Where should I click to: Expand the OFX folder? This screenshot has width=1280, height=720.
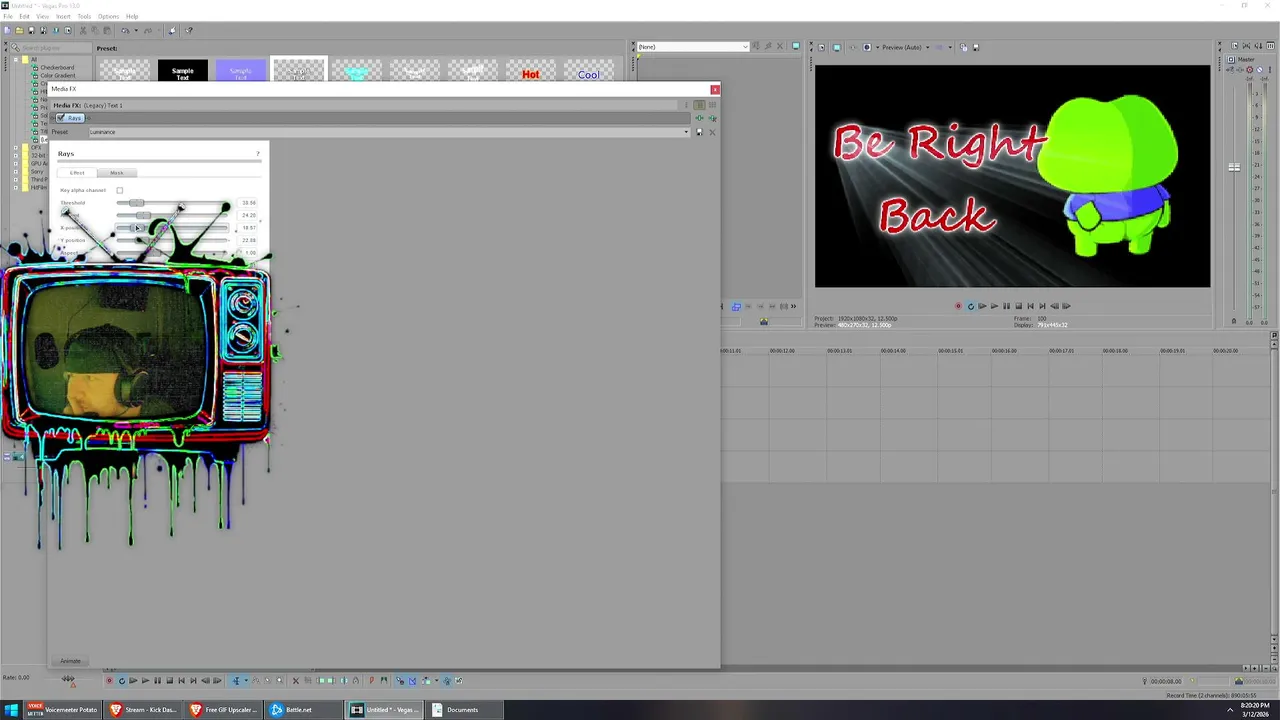coord(16,148)
